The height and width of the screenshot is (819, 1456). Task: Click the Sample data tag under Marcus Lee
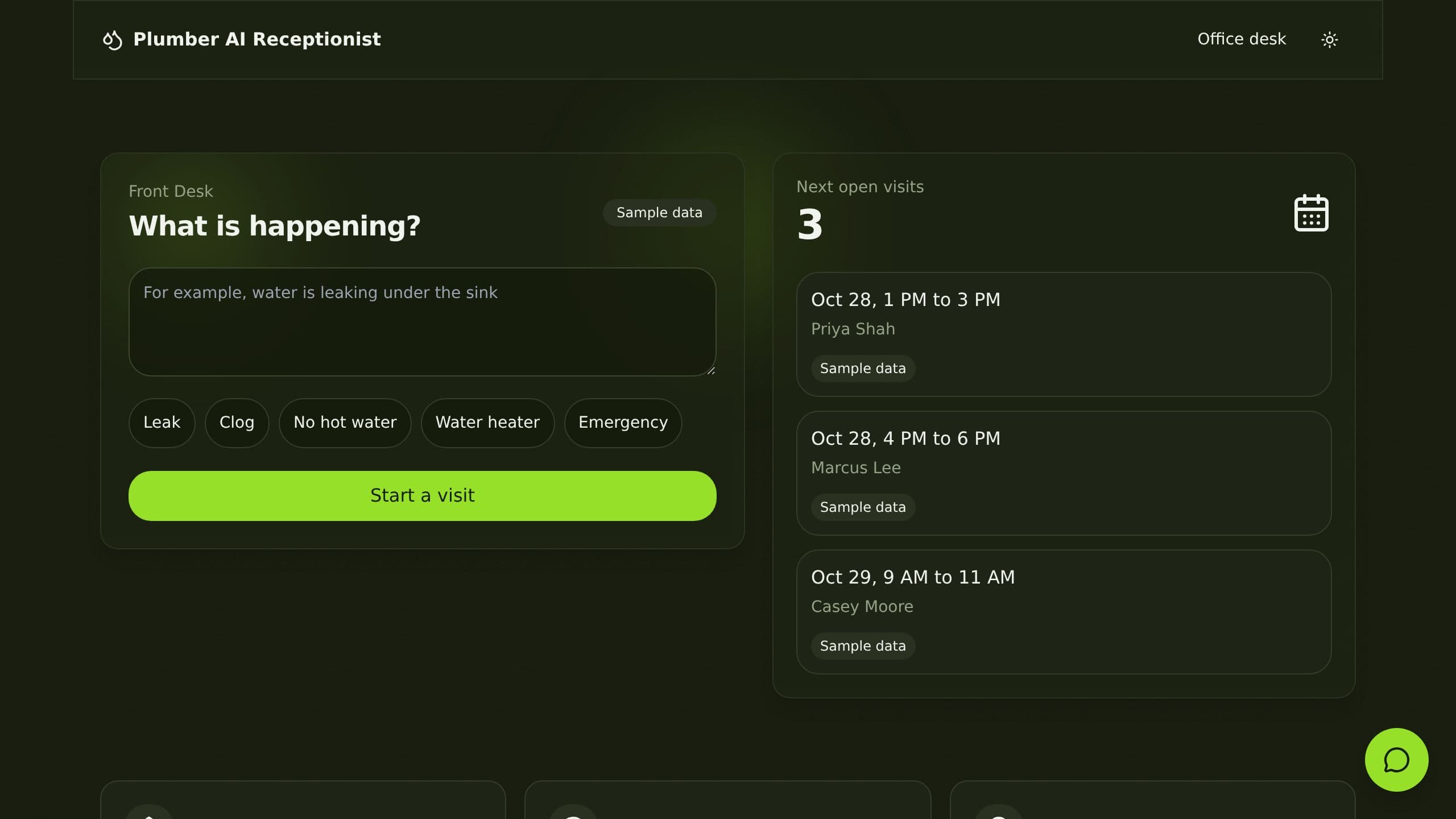(863, 507)
